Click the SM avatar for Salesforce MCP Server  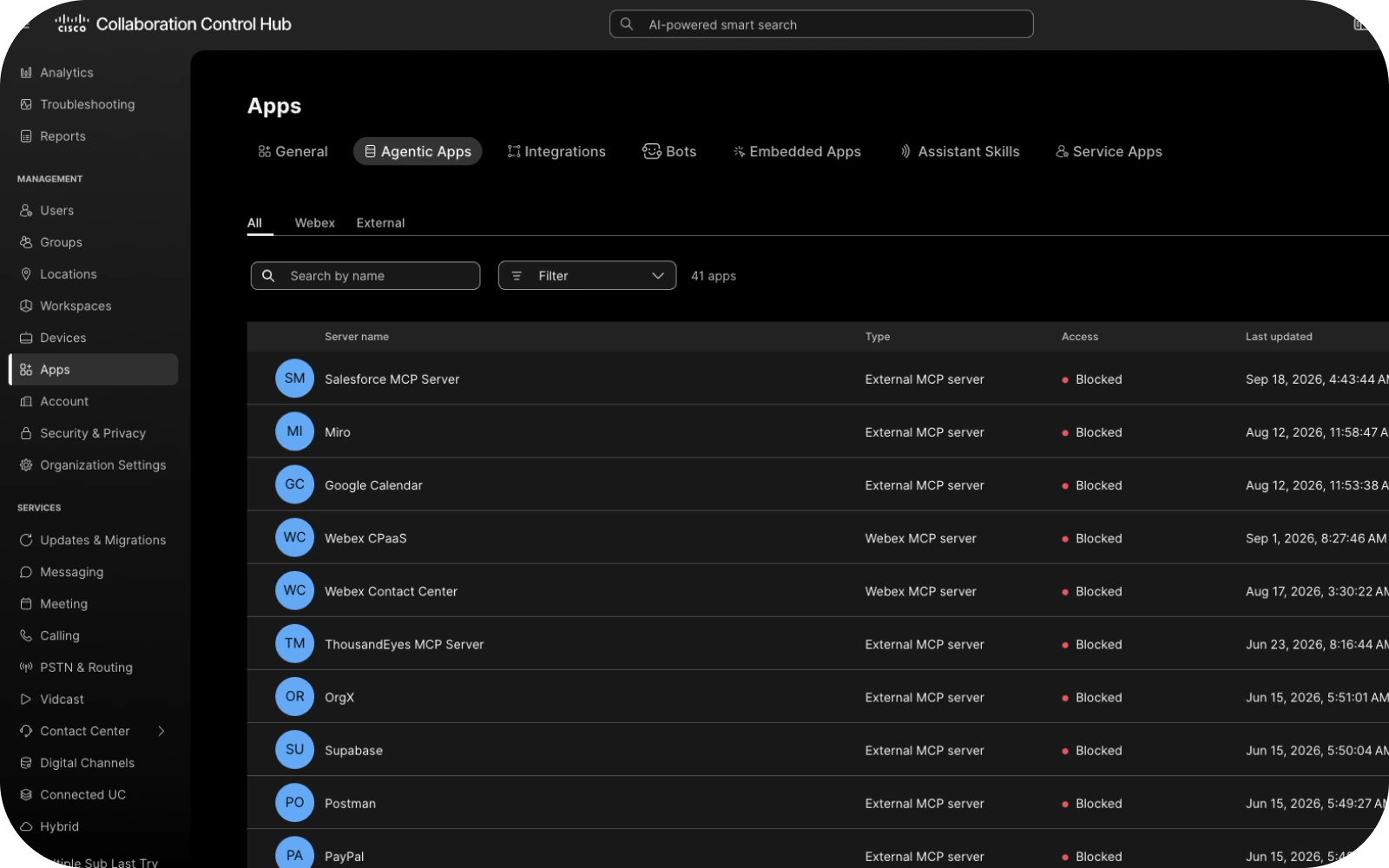tap(294, 378)
